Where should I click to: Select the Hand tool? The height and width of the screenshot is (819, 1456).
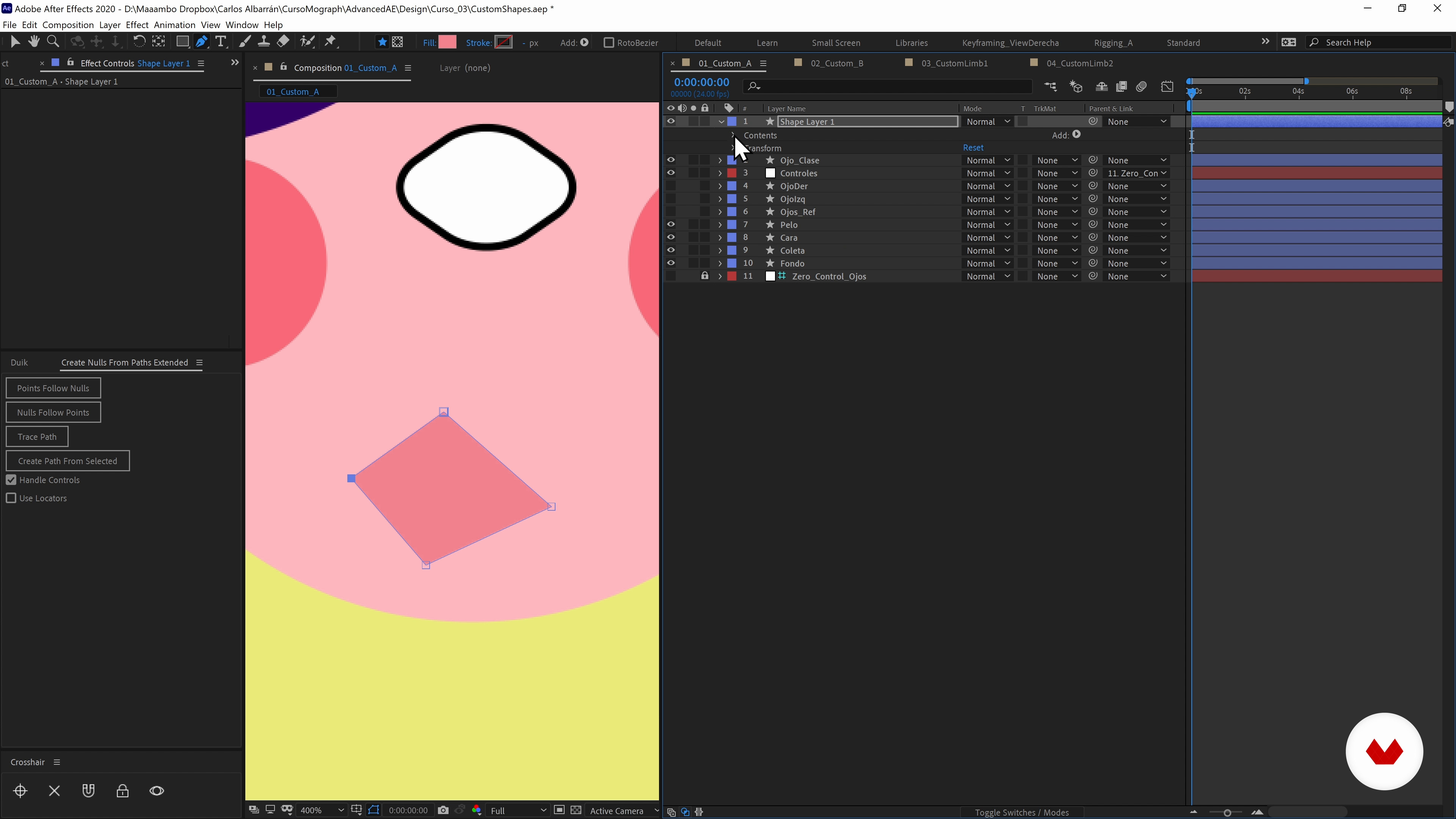point(34,42)
